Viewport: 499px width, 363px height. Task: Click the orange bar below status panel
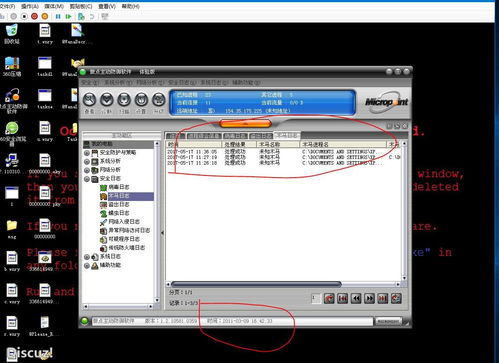point(246,124)
